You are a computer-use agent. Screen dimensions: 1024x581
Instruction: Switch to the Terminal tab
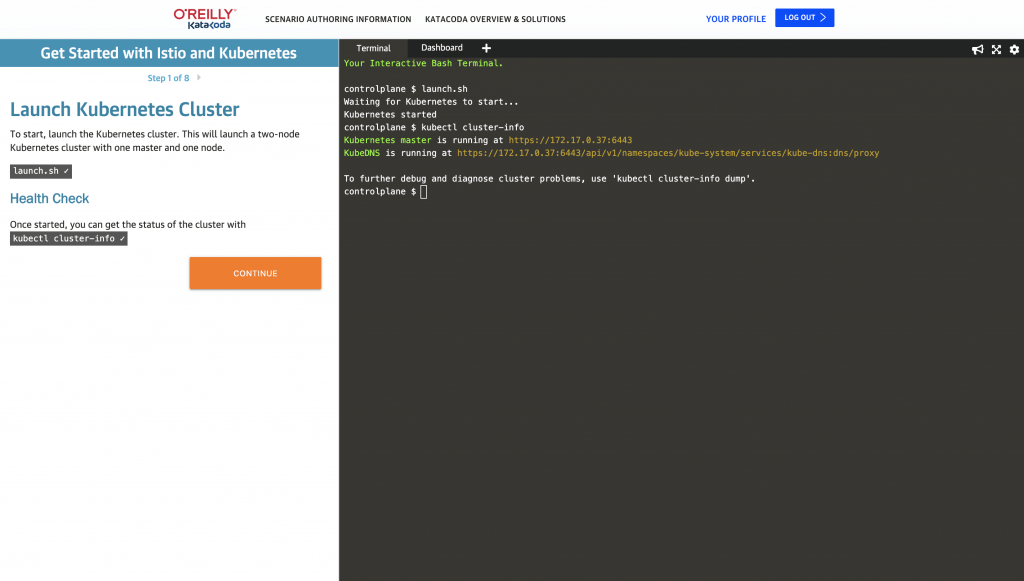click(374, 48)
